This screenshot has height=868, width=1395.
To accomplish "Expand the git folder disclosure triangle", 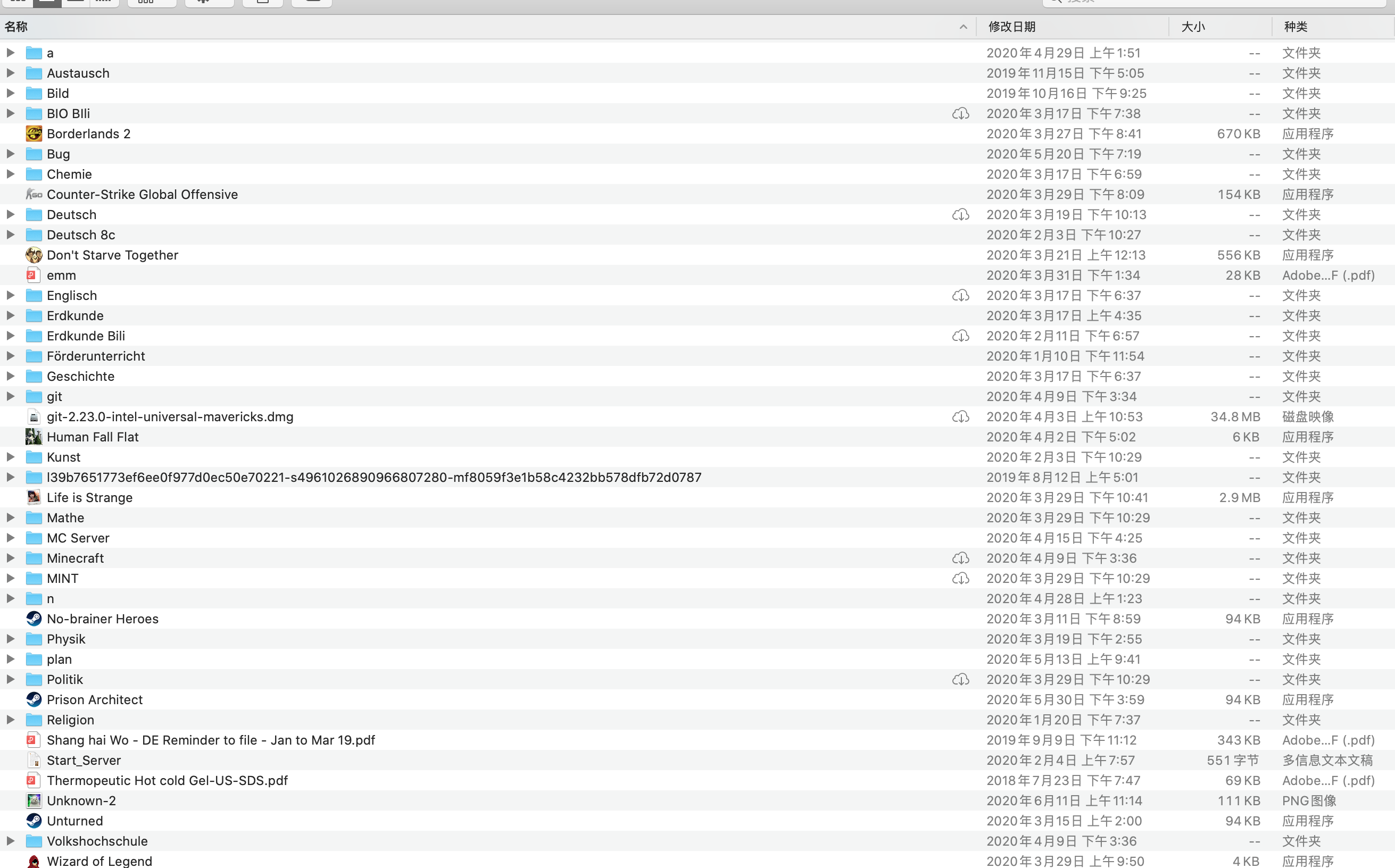I will click(10, 396).
